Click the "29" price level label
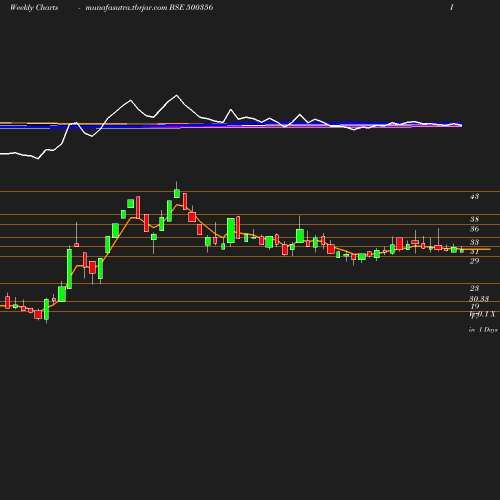The width and height of the screenshot is (500, 500). tap(474, 261)
